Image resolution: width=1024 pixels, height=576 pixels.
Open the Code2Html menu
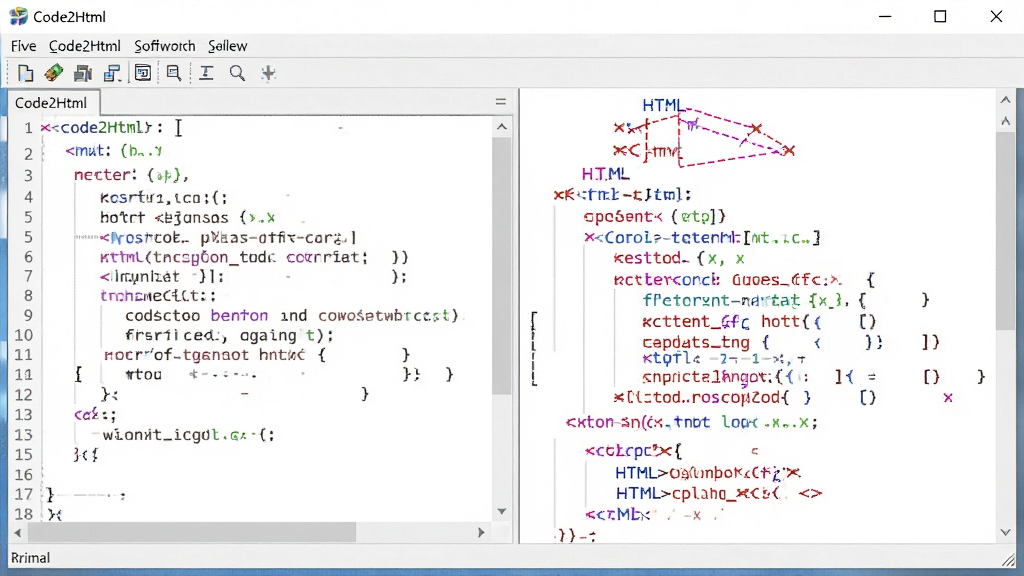pyautogui.click(x=85, y=46)
